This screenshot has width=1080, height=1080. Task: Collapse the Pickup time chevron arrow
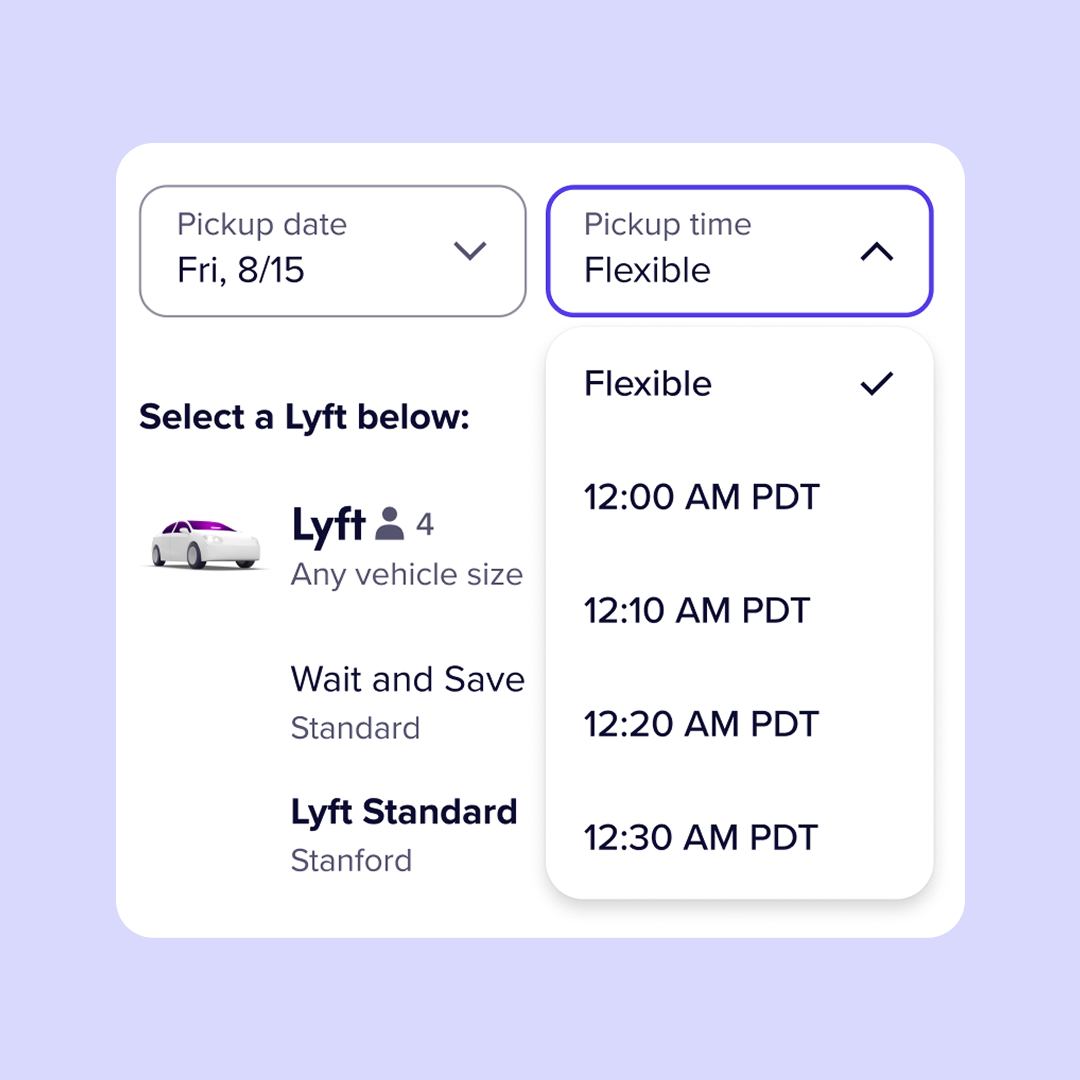click(876, 252)
